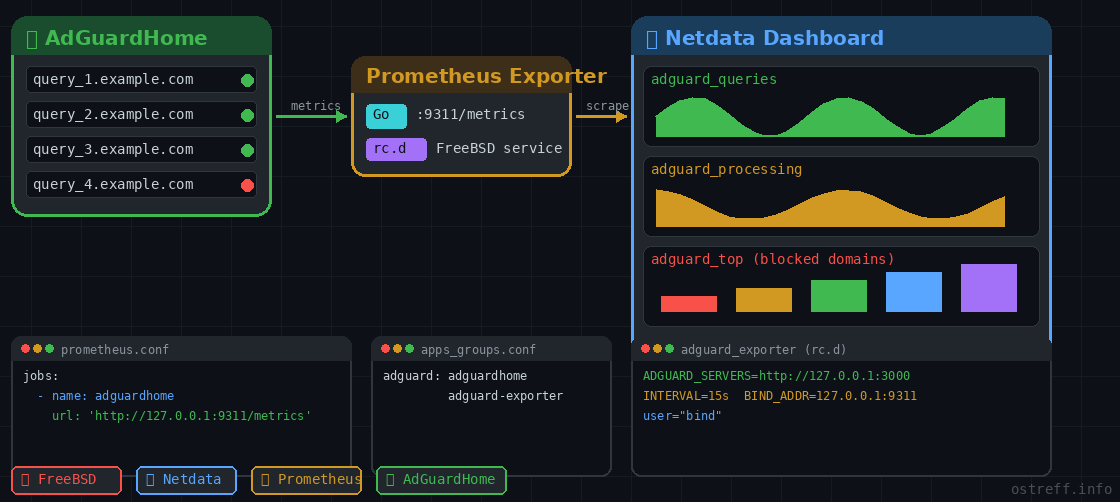Click the metrics arrow label
Image resolution: width=1120 pixels, height=502 pixels.
click(x=316, y=106)
